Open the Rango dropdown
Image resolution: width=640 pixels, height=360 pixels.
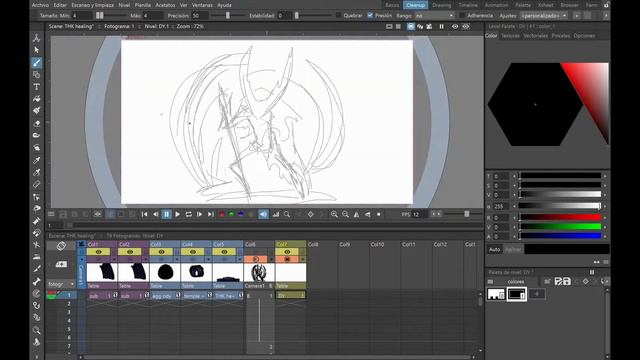click(x=434, y=16)
